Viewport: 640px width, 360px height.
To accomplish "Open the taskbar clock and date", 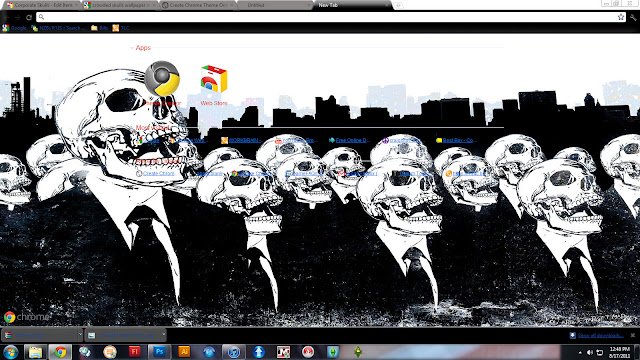I will point(620,352).
